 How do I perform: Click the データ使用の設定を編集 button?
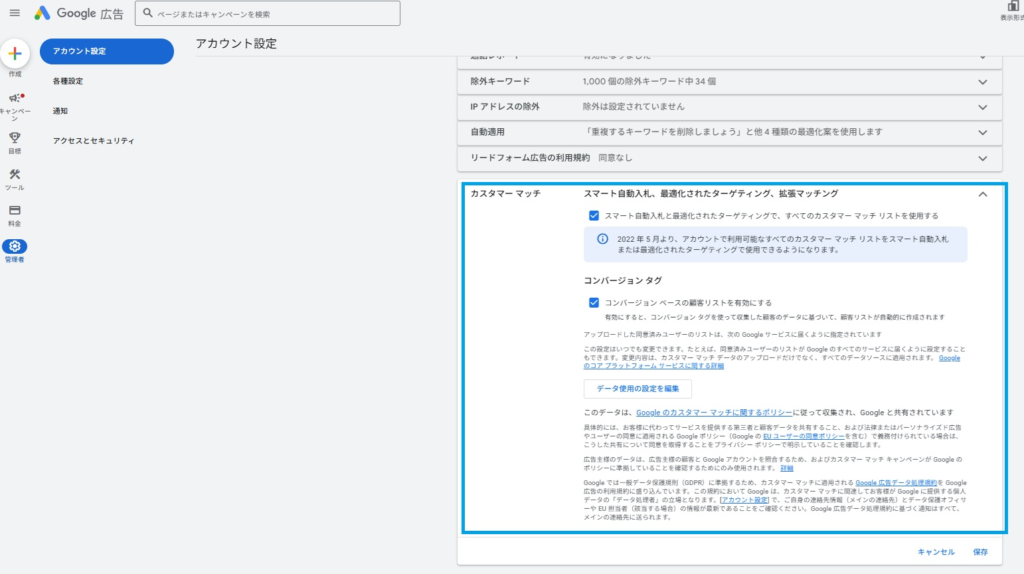pos(637,388)
